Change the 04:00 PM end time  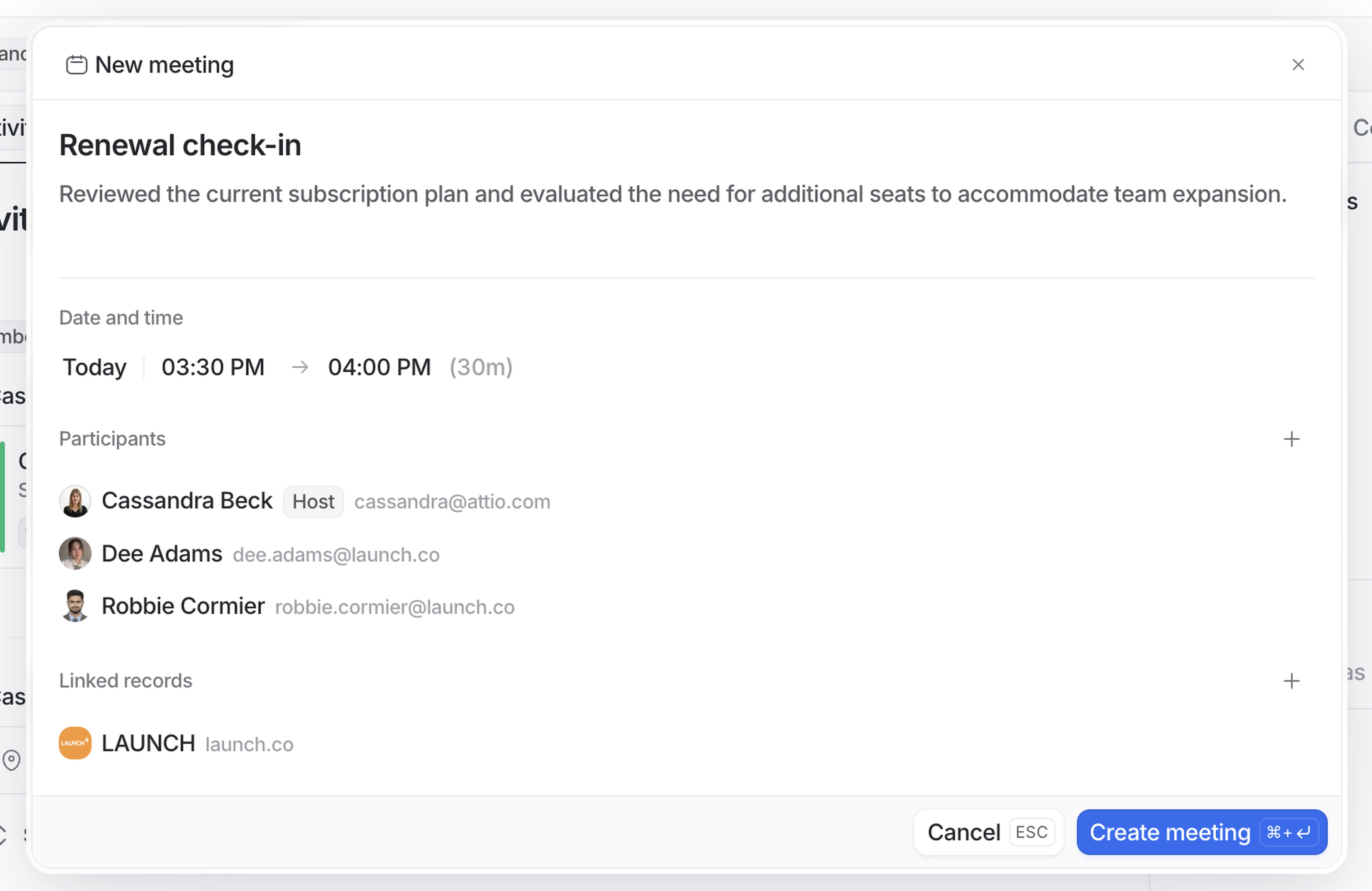[x=379, y=368]
